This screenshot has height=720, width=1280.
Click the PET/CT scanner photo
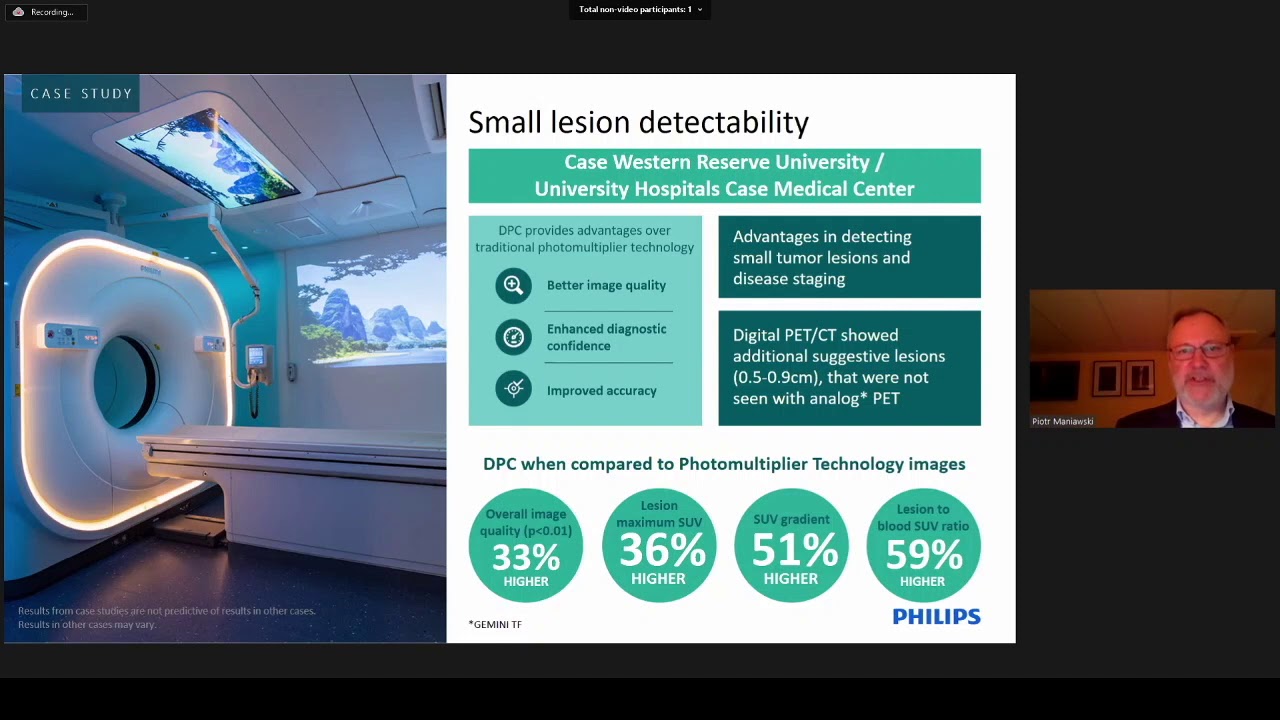click(x=225, y=358)
